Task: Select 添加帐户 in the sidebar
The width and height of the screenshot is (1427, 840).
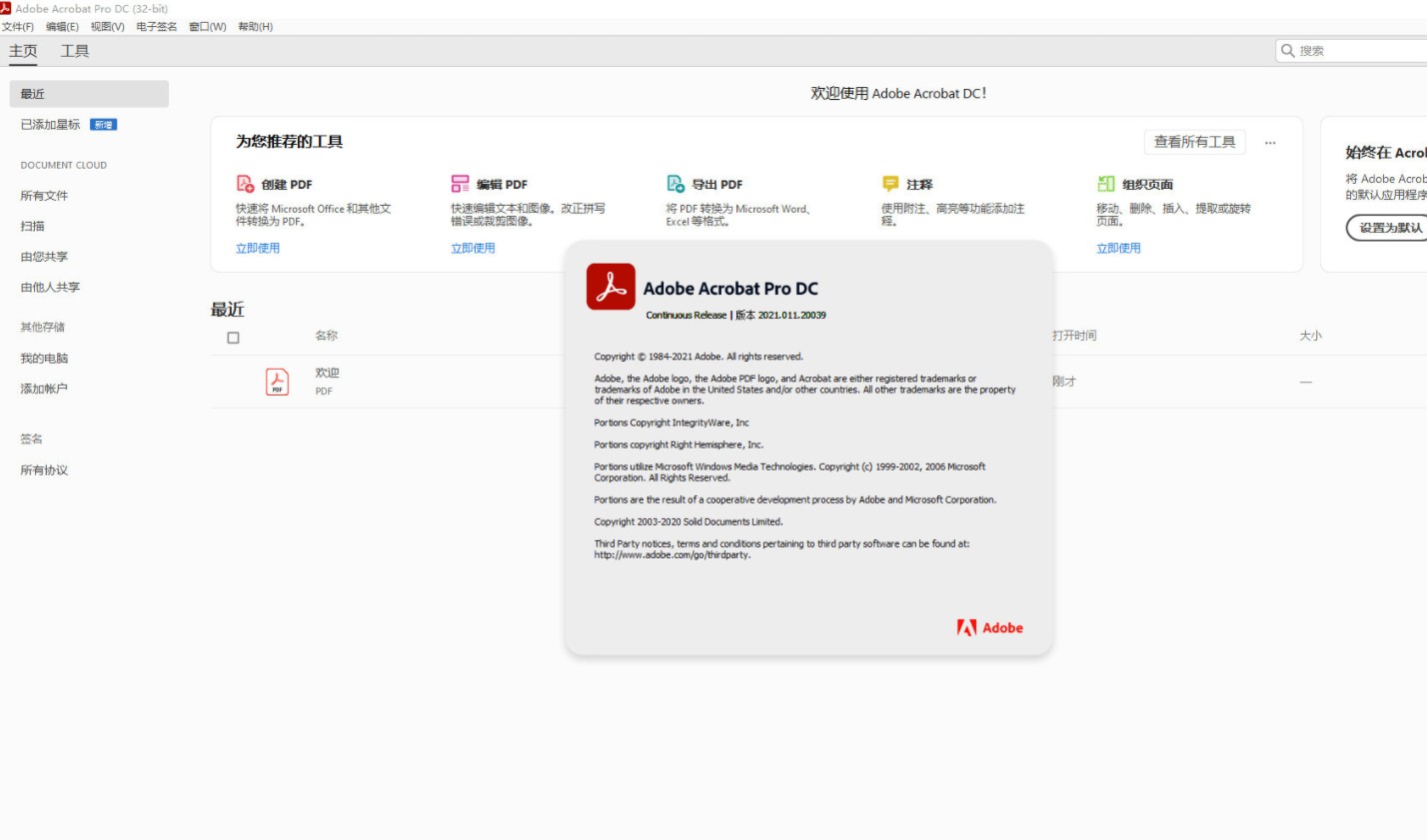Action: tap(44, 389)
